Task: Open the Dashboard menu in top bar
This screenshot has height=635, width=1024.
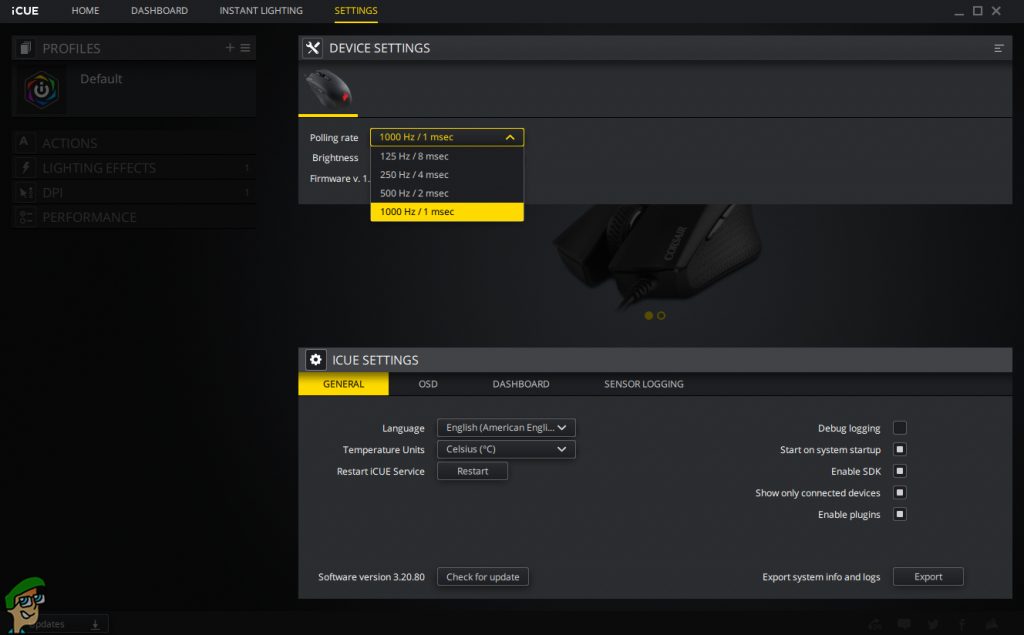Action: pyautogui.click(x=159, y=11)
